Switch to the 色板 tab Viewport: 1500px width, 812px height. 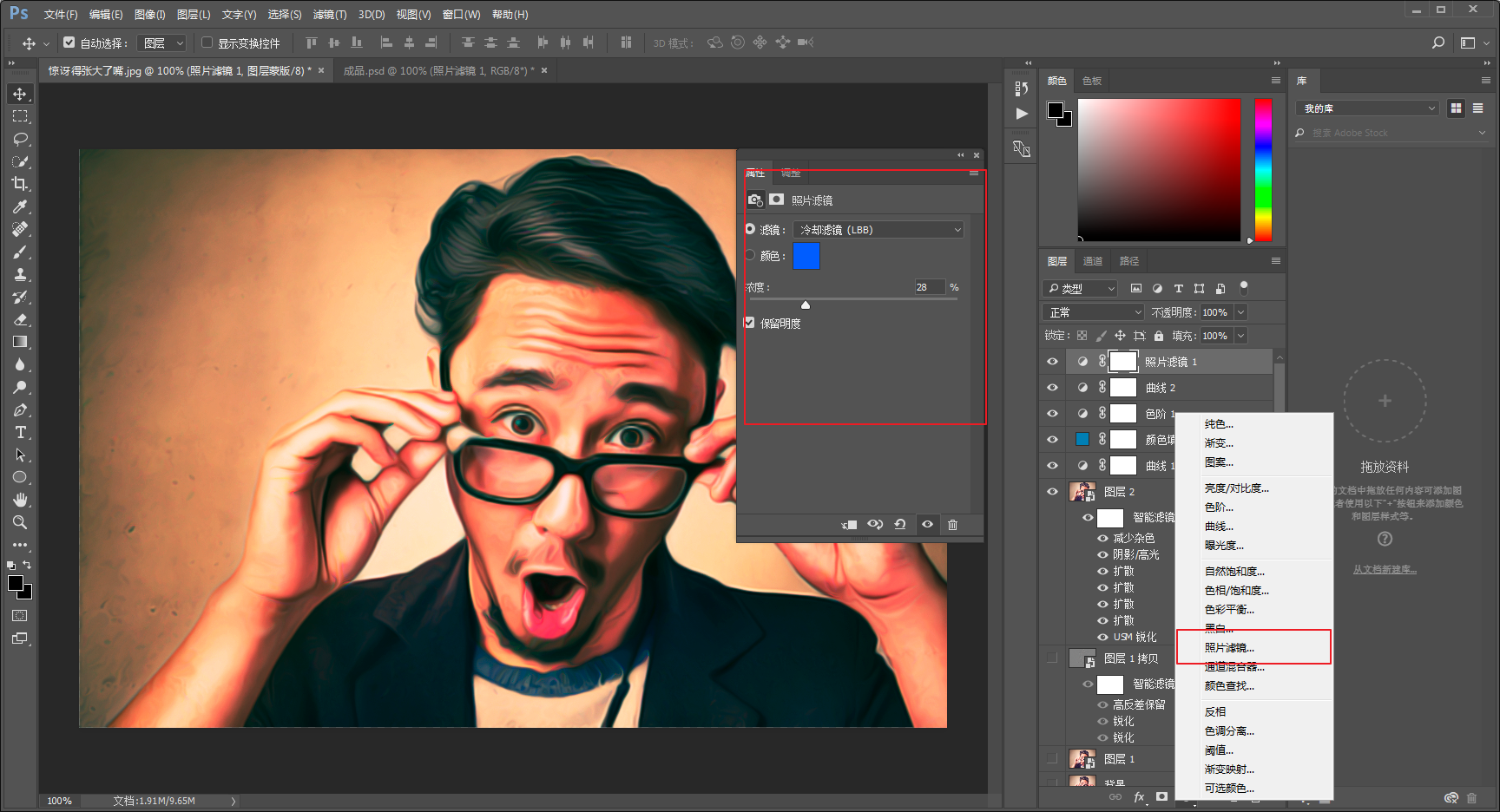pyautogui.click(x=1092, y=81)
